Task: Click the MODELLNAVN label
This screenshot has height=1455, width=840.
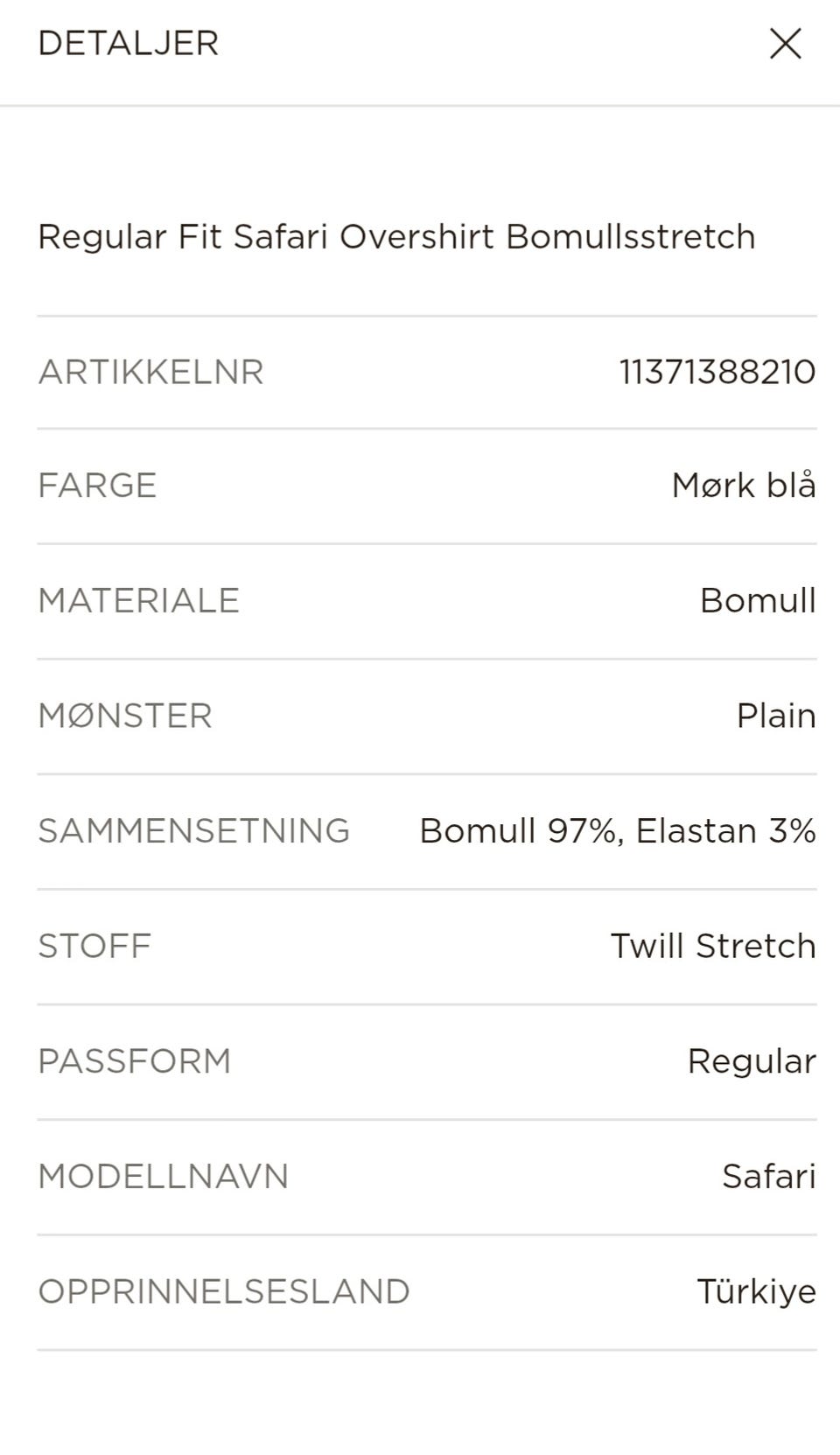Action: pos(163,1176)
